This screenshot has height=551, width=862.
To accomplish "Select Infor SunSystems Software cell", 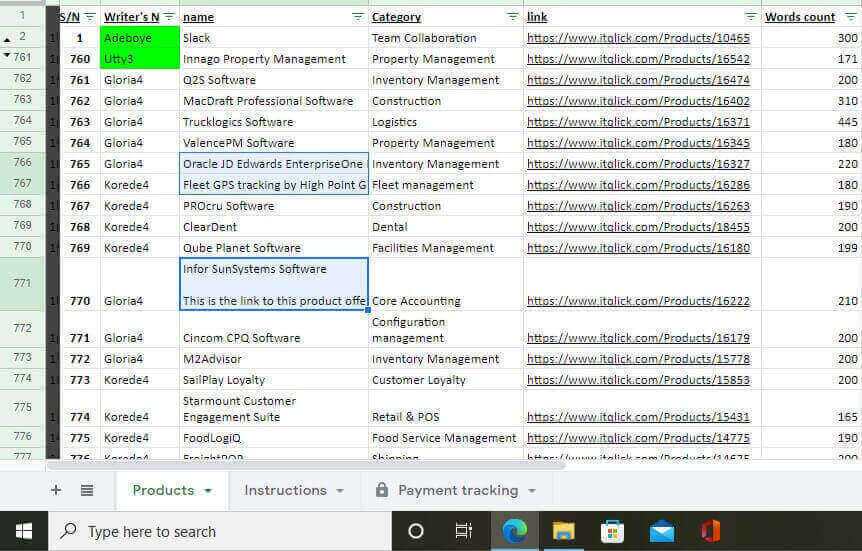I will pos(274,284).
